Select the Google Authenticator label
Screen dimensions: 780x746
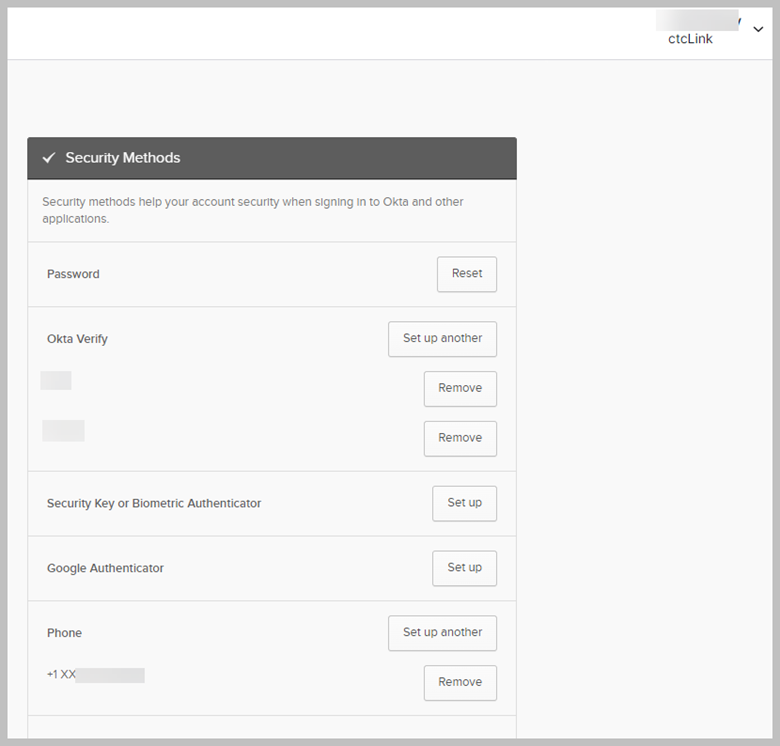click(x=105, y=568)
